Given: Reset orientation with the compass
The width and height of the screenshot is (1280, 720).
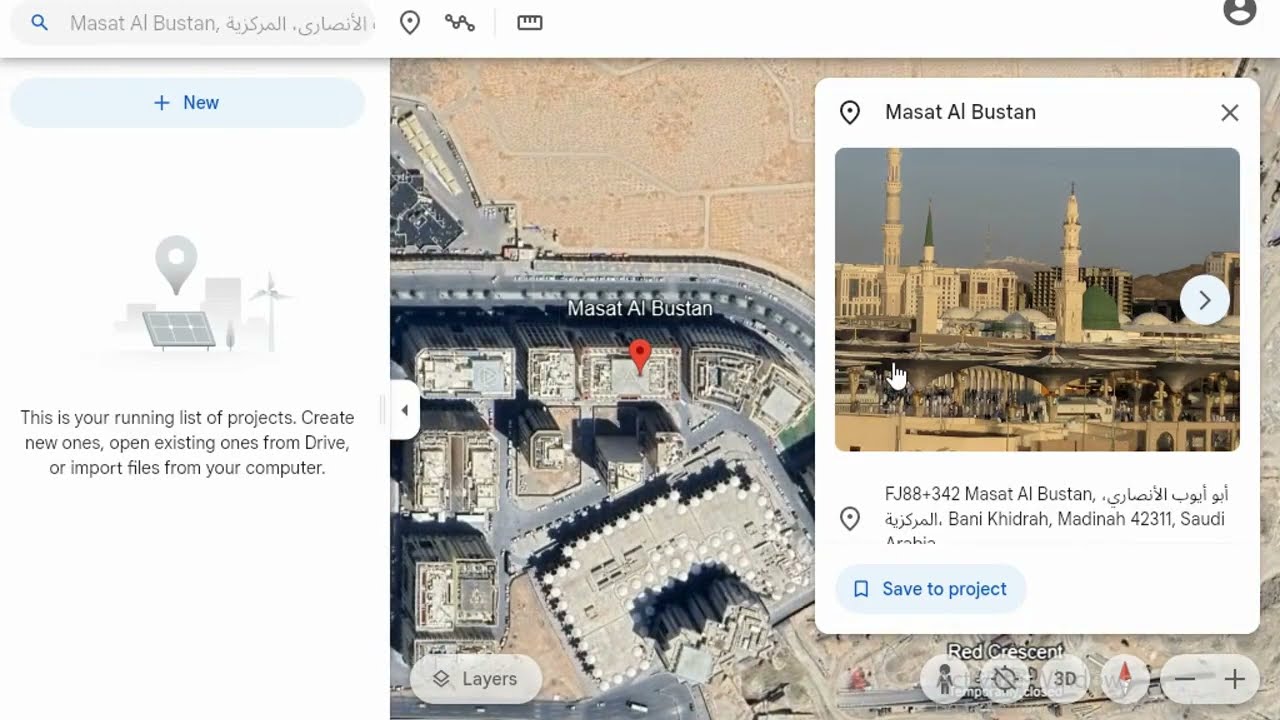Looking at the screenshot, I should (1124, 680).
